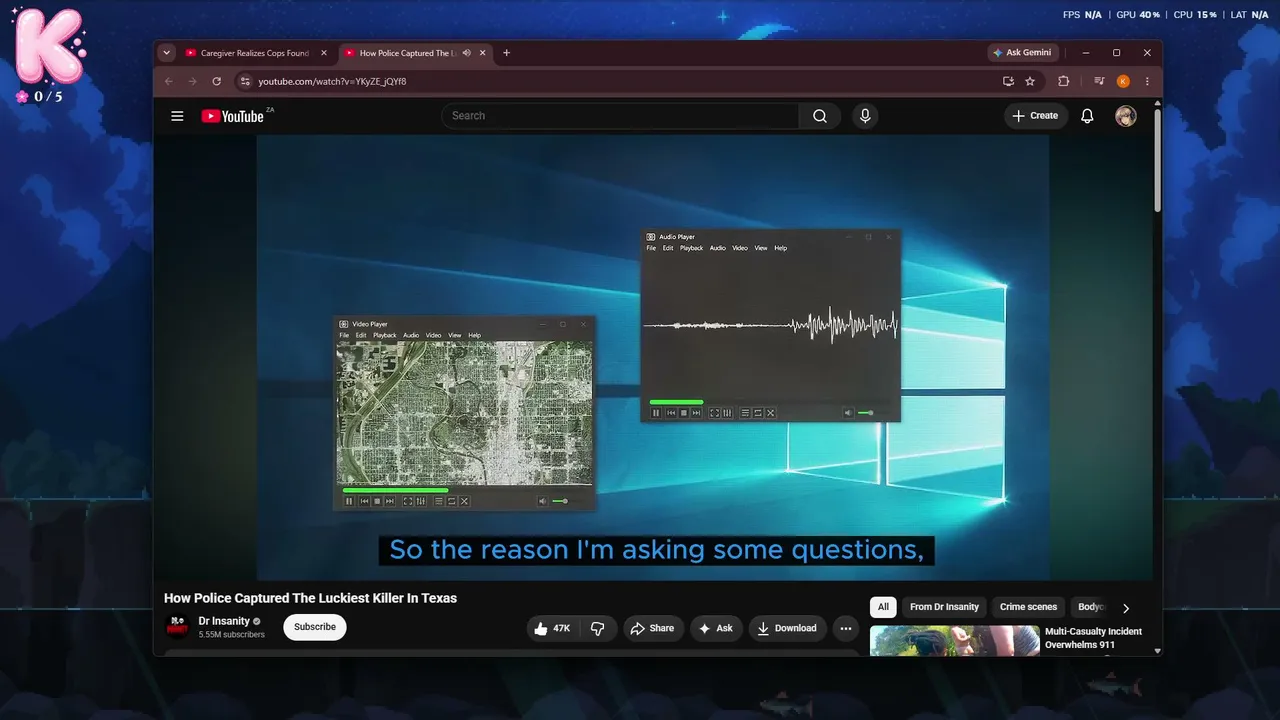Go forward in browser history
This screenshot has height=720, width=1280.
pos(192,81)
